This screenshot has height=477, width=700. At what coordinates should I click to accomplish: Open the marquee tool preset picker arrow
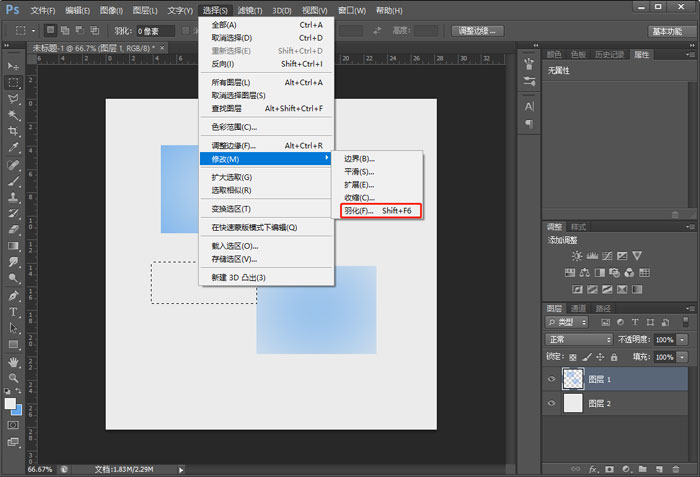(33, 31)
